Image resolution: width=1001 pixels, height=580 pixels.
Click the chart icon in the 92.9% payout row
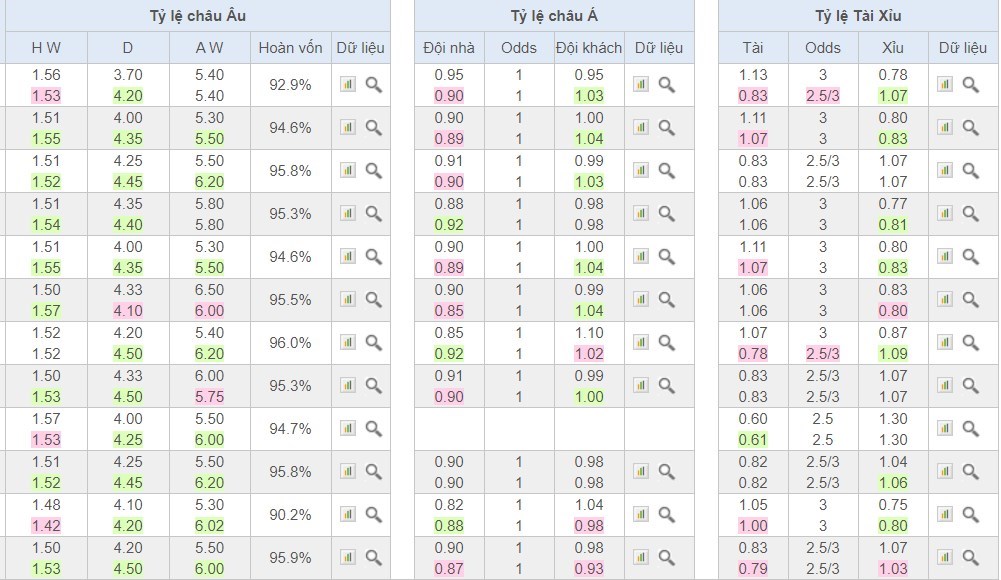coord(348,85)
